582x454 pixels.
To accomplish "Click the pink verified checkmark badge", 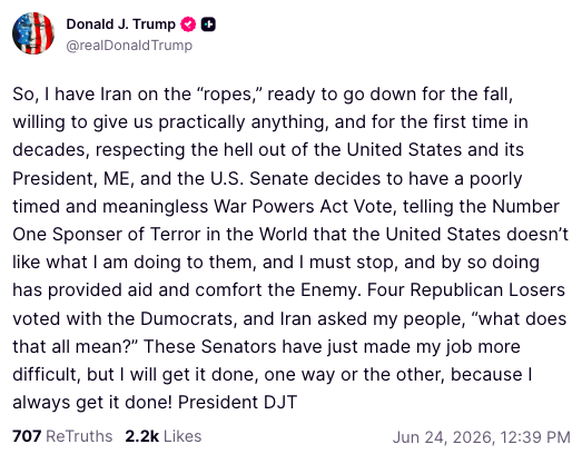I will 188,25.
